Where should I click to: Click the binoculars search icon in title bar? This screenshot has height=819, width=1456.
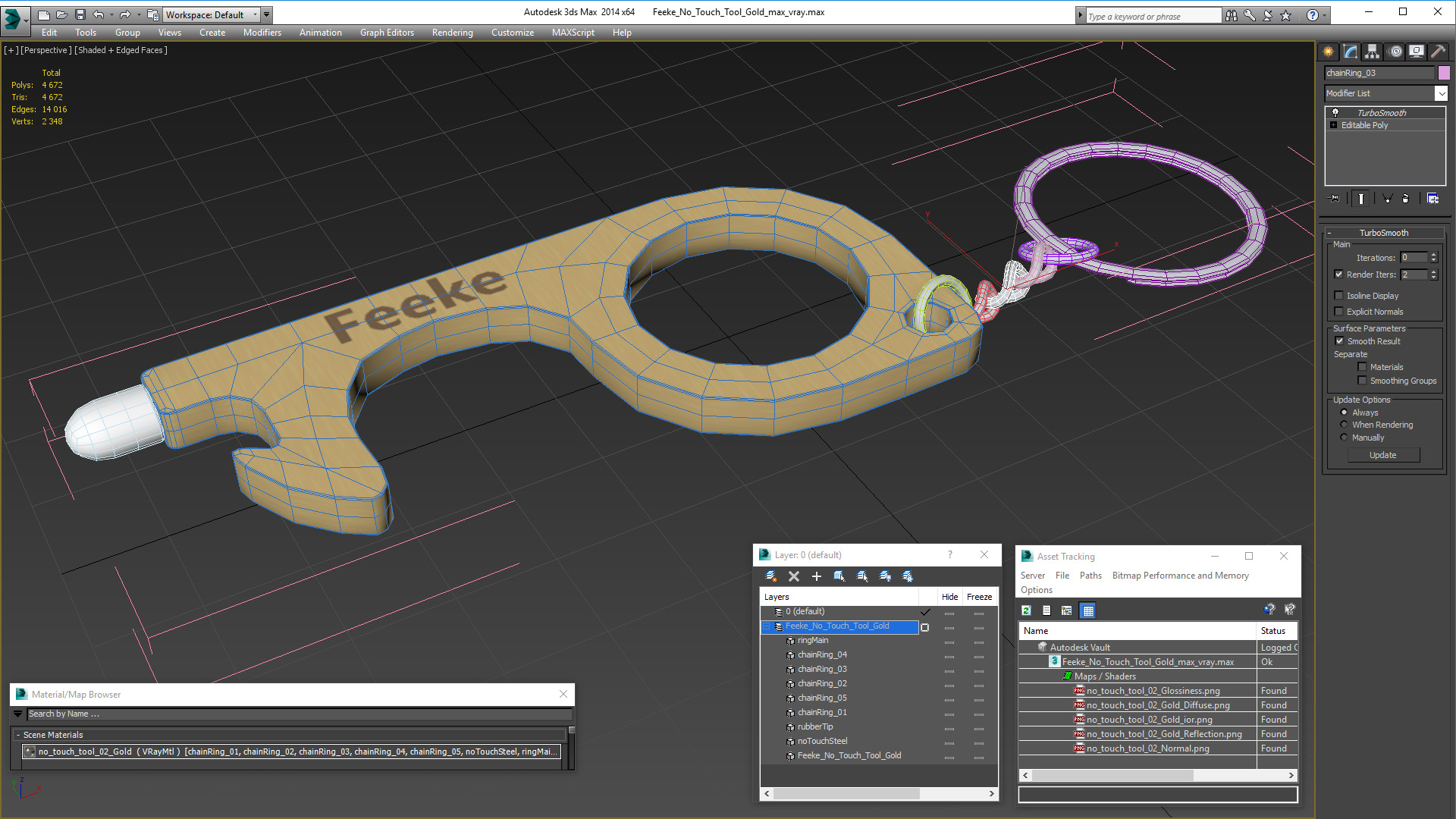pyautogui.click(x=1232, y=15)
